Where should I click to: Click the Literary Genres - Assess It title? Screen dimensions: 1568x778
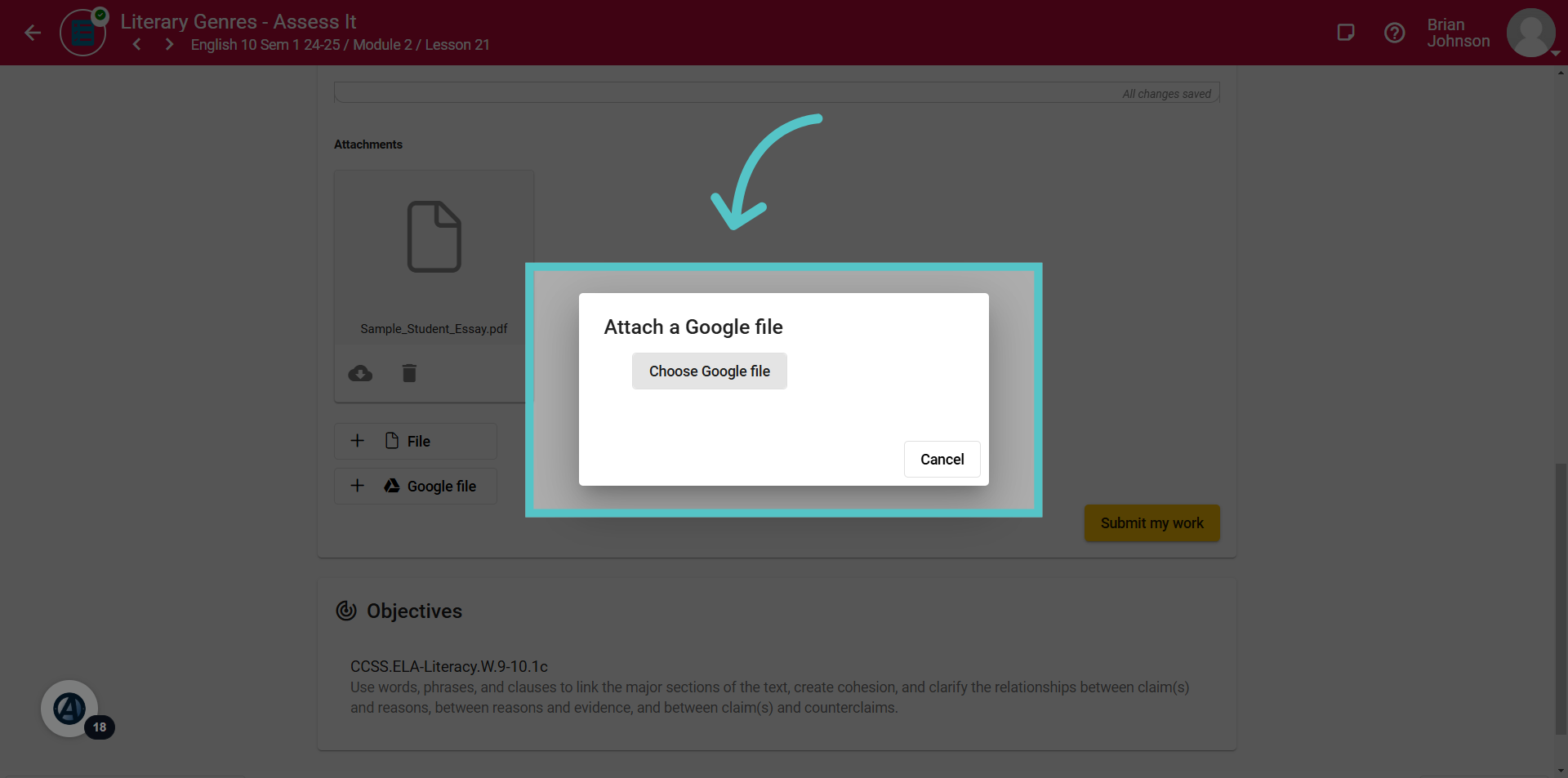click(238, 22)
